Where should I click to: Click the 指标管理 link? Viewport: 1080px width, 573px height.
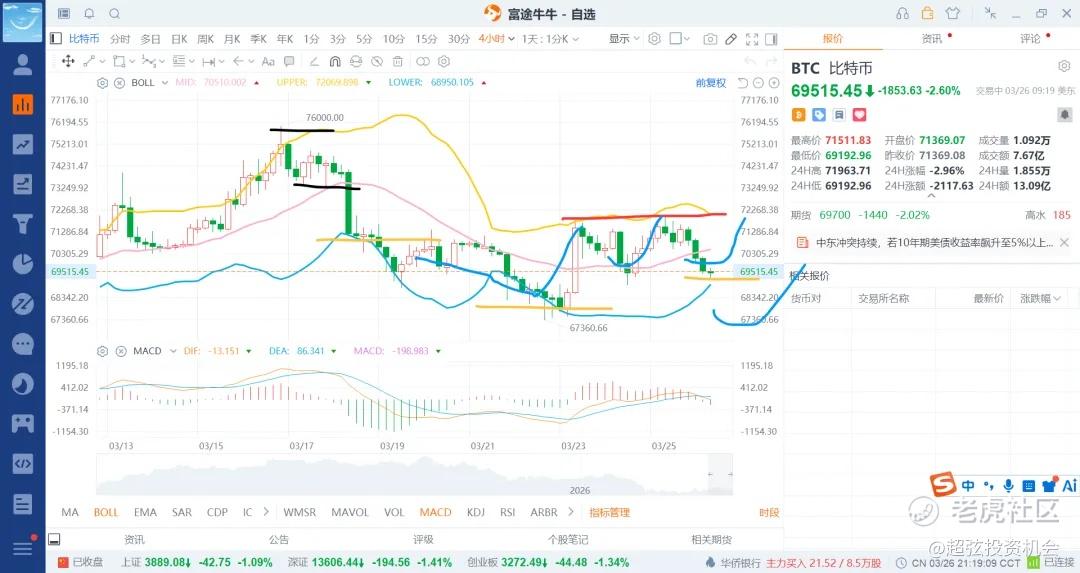(x=609, y=512)
